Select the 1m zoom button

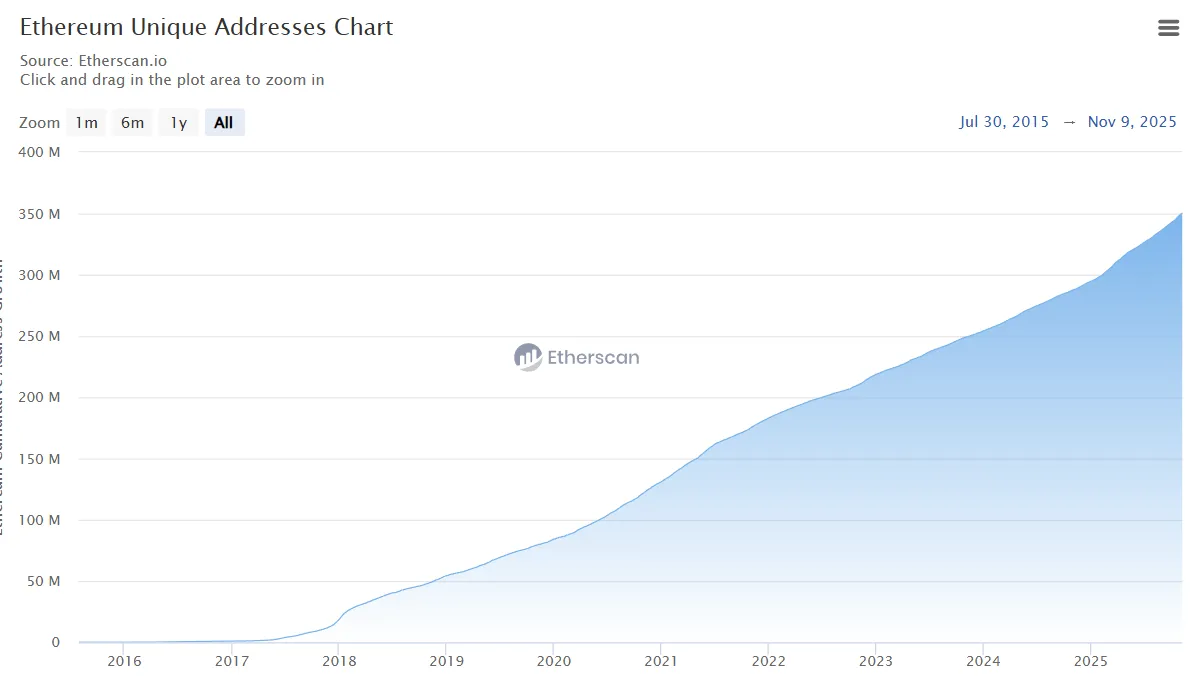tap(86, 122)
